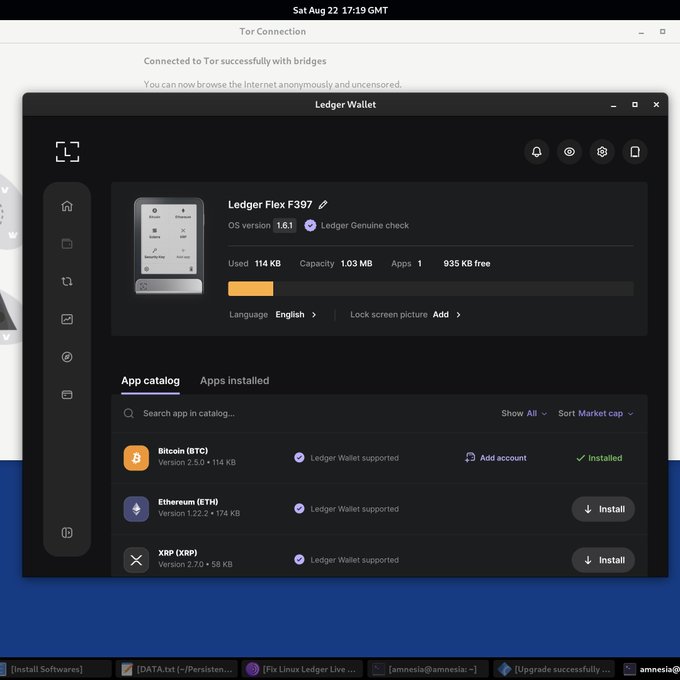Install the XRP app
This screenshot has width=680, height=680.
point(603,560)
